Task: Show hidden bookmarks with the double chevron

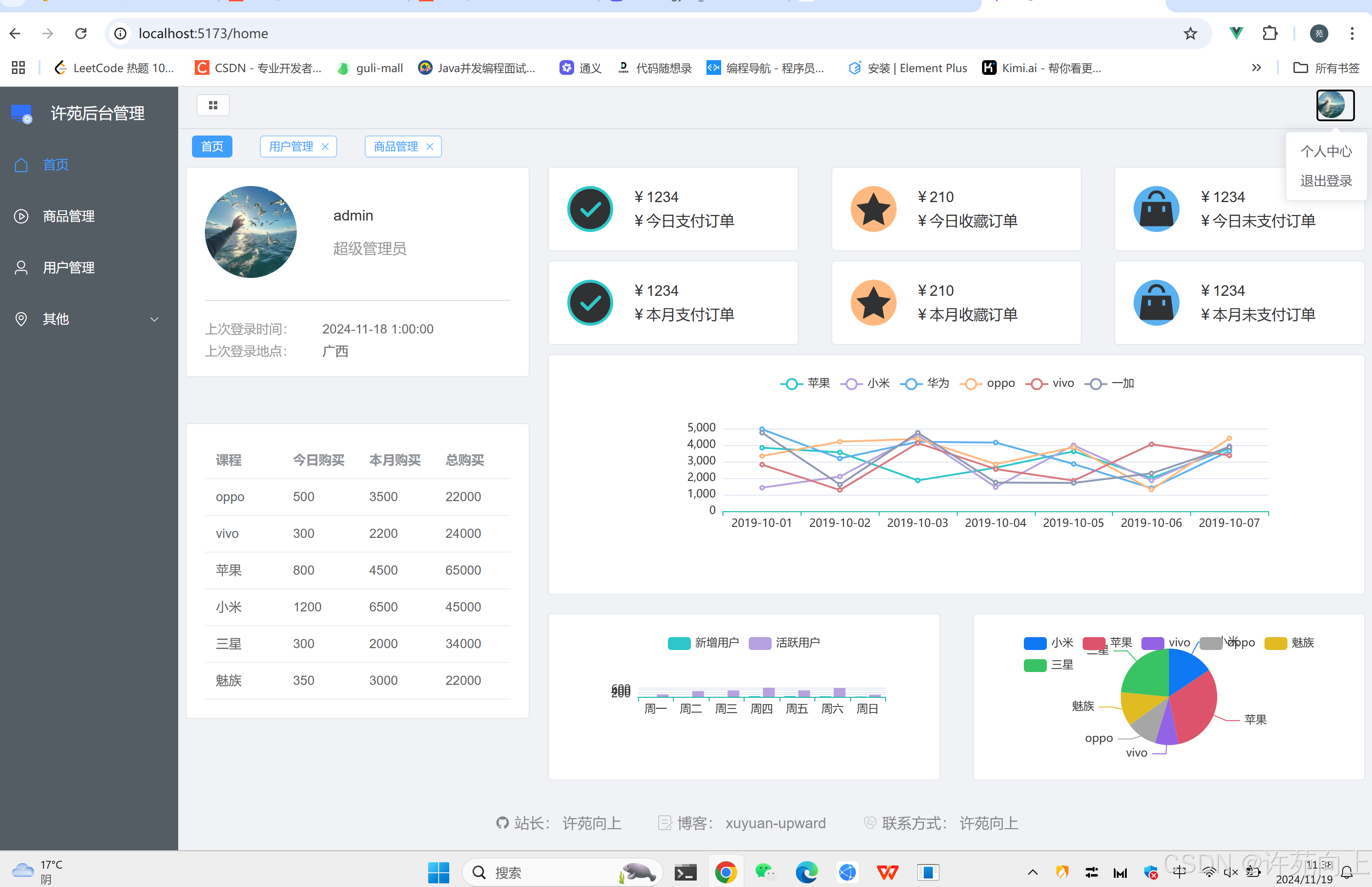Action: pyautogui.click(x=1256, y=68)
